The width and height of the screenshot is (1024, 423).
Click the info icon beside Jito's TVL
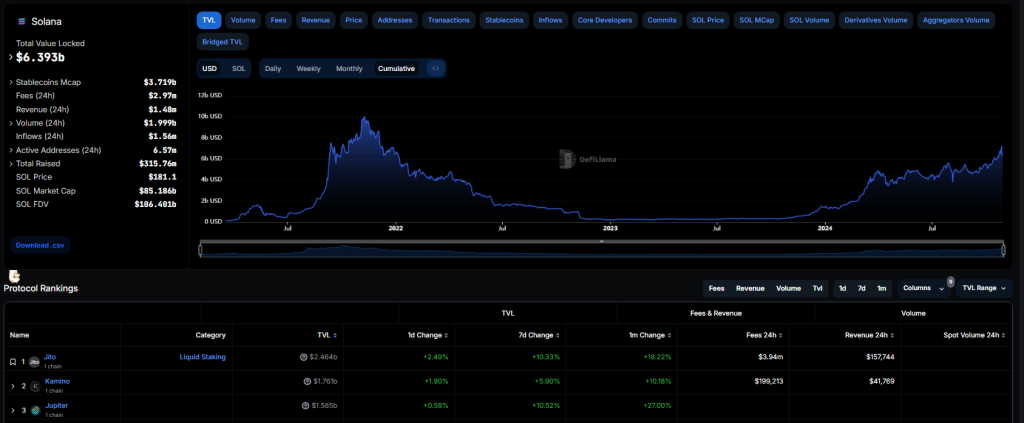pos(304,357)
